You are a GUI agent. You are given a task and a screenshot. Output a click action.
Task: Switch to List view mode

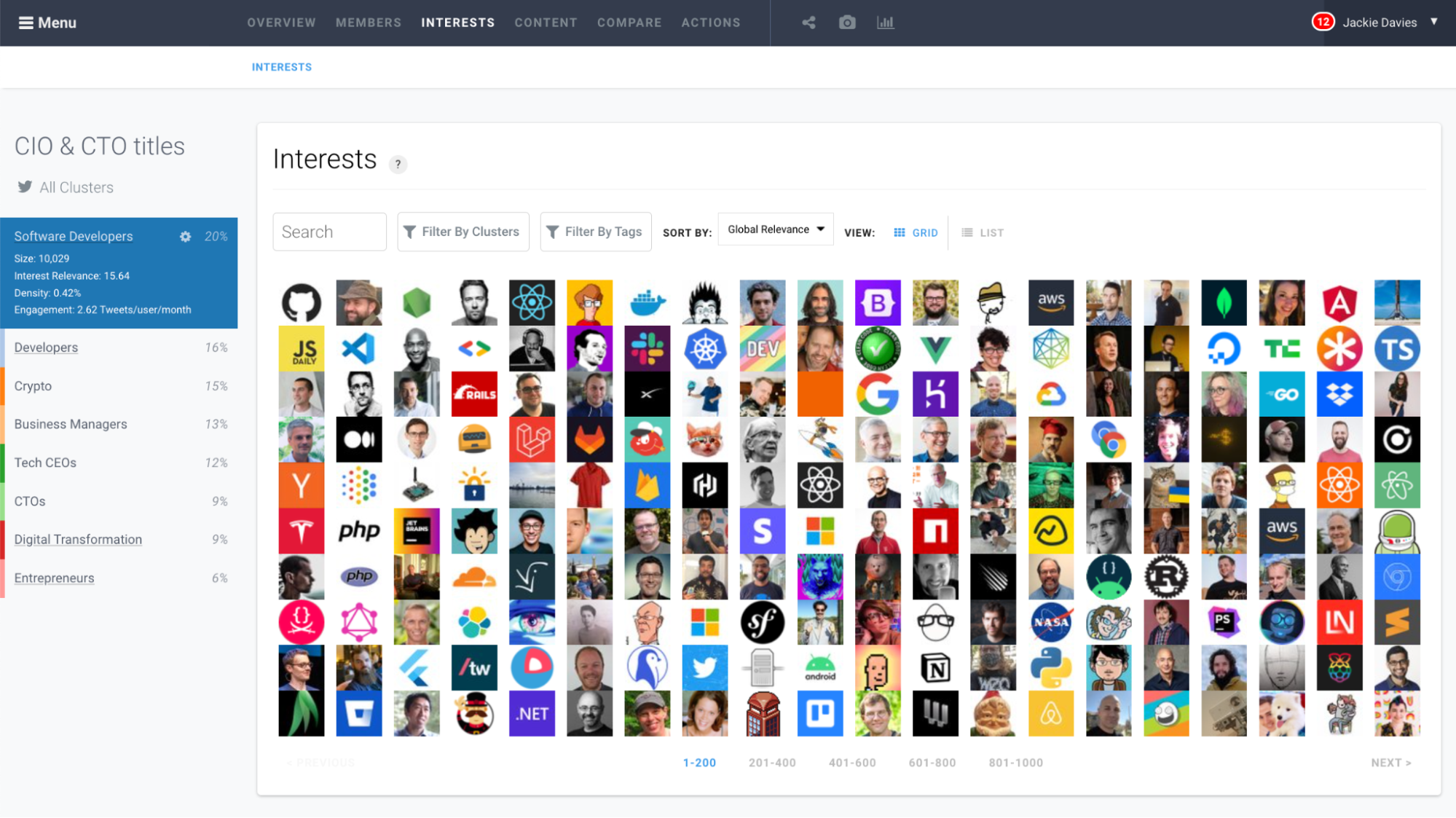[985, 232]
